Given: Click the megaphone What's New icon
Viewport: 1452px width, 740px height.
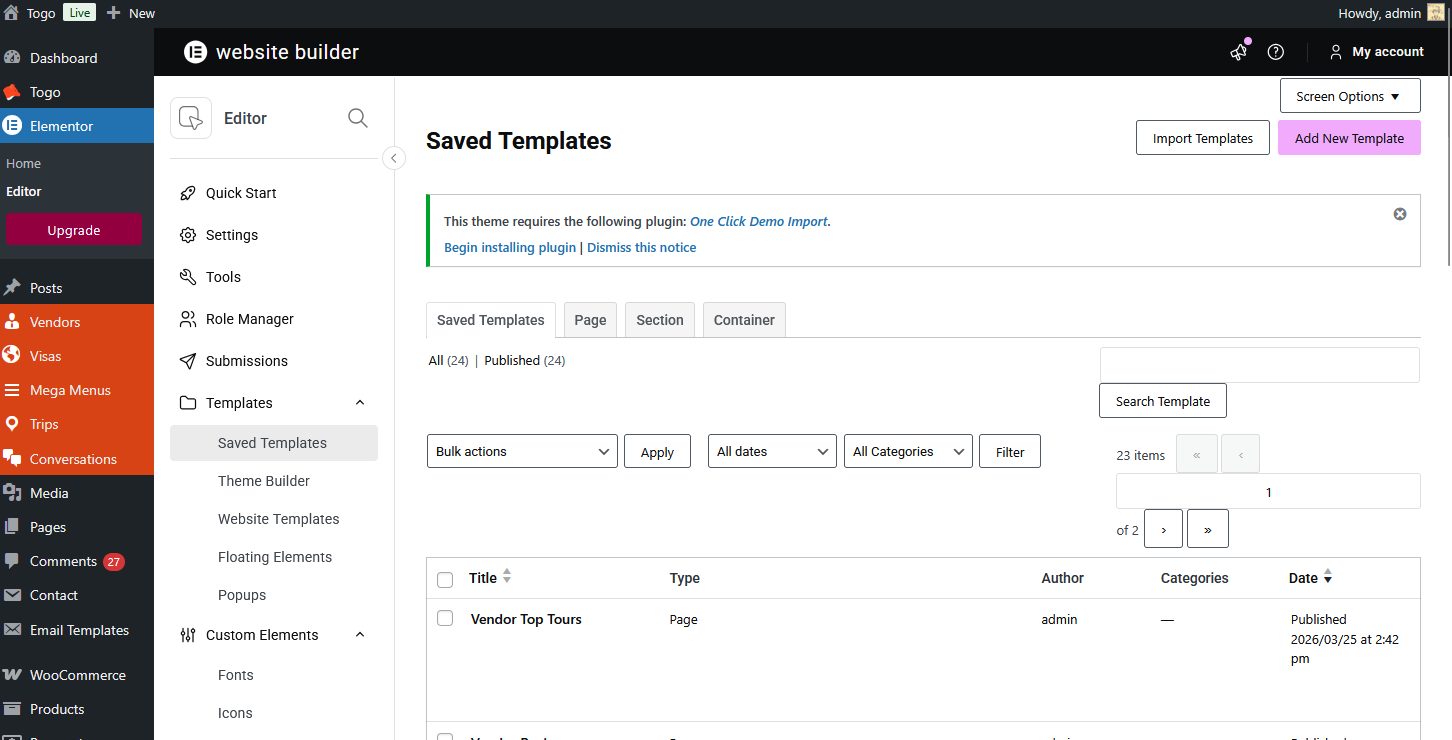Looking at the screenshot, I should click(1239, 52).
